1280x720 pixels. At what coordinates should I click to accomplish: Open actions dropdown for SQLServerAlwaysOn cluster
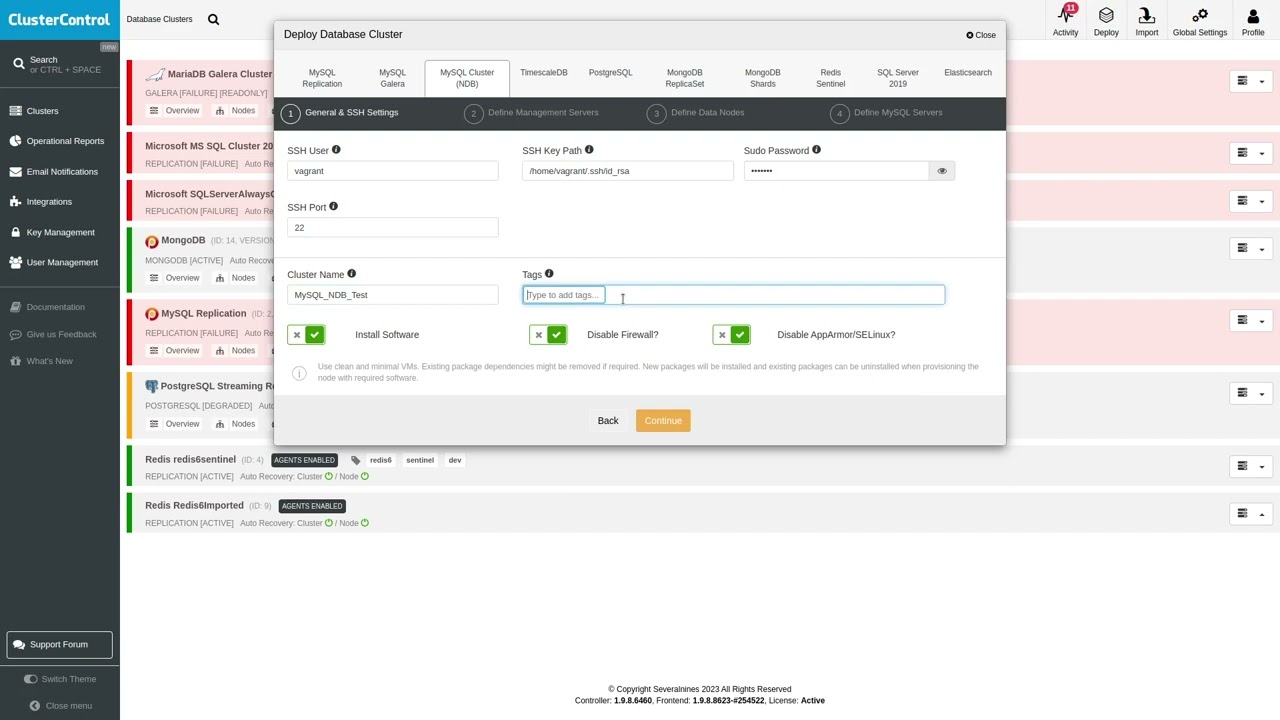point(1251,201)
